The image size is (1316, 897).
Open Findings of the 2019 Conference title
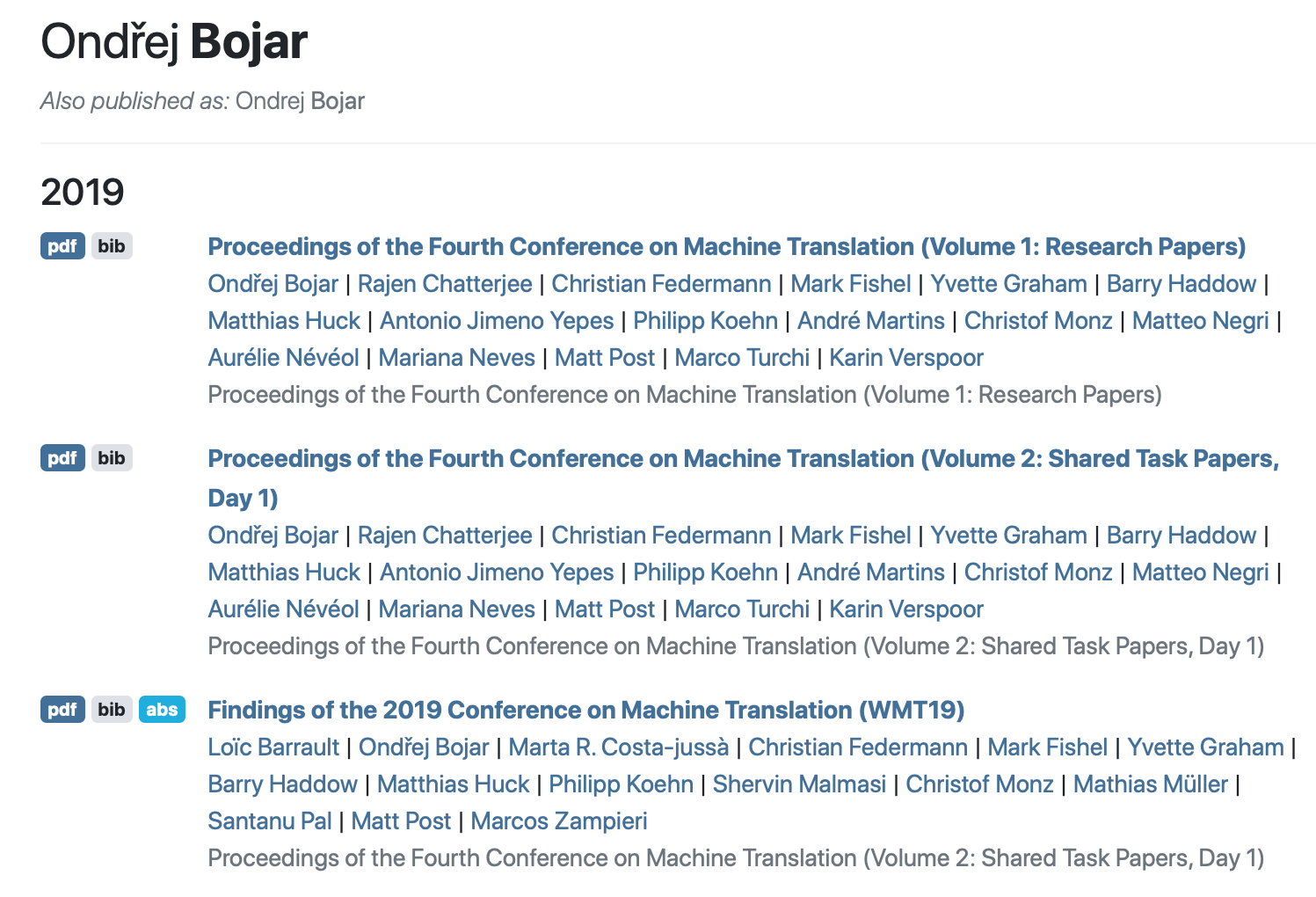pos(586,711)
